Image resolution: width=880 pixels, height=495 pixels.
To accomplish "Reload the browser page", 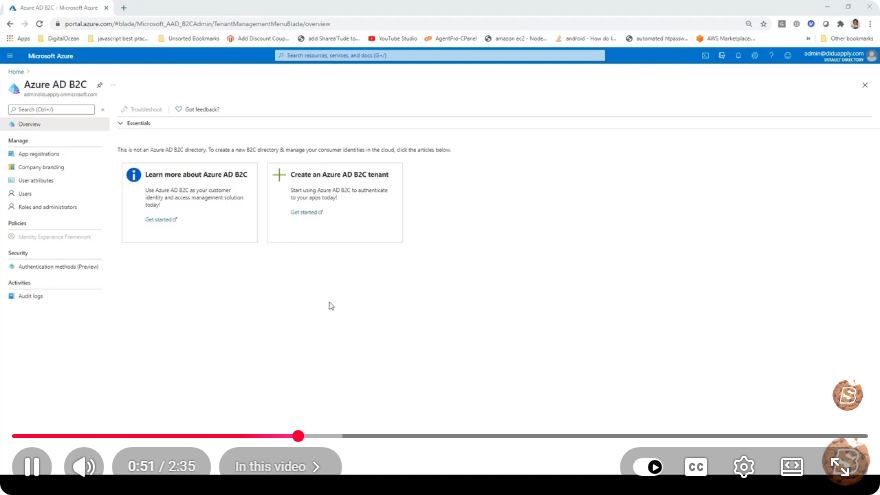I will 39,24.
